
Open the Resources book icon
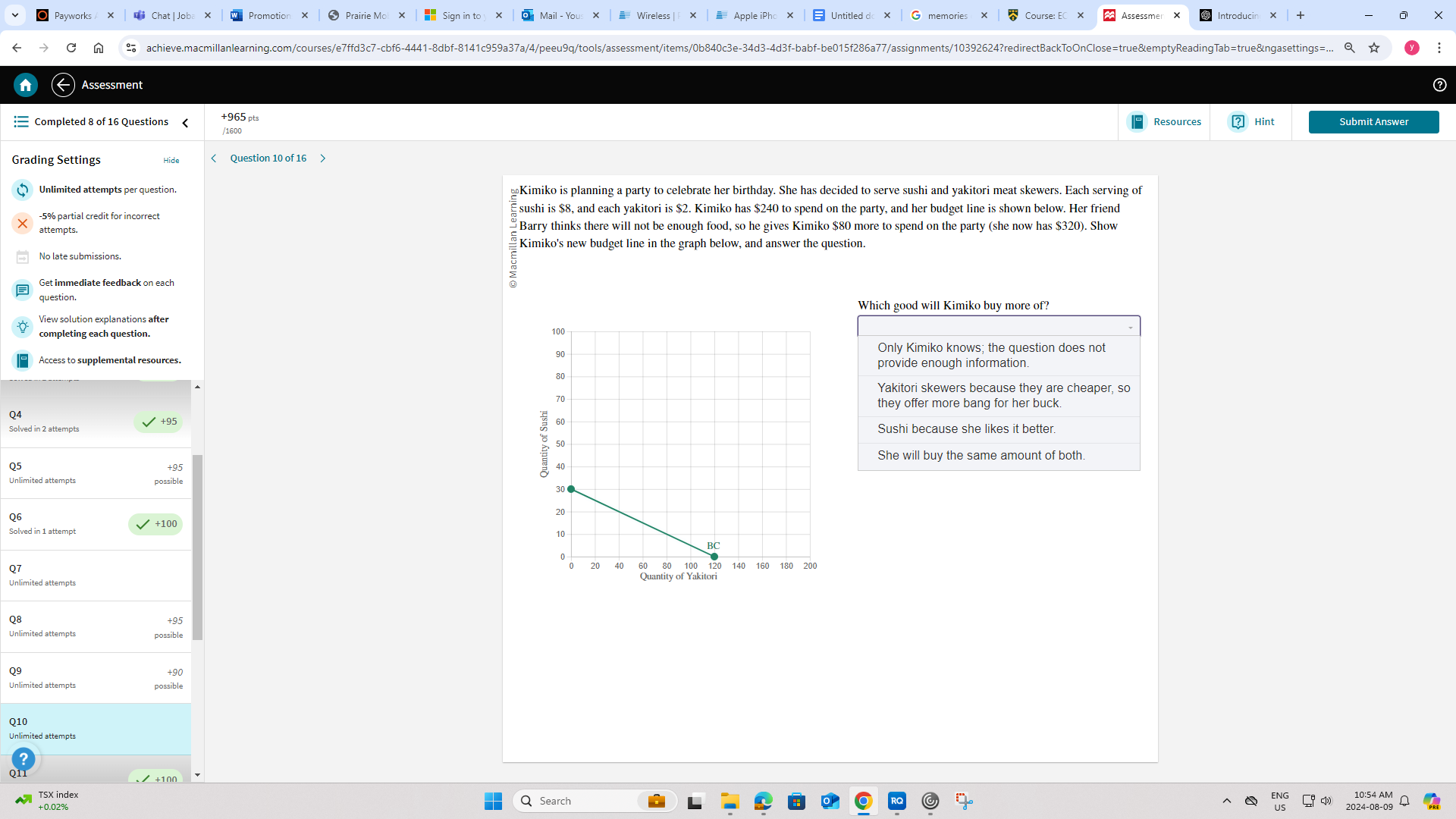tap(1137, 122)
